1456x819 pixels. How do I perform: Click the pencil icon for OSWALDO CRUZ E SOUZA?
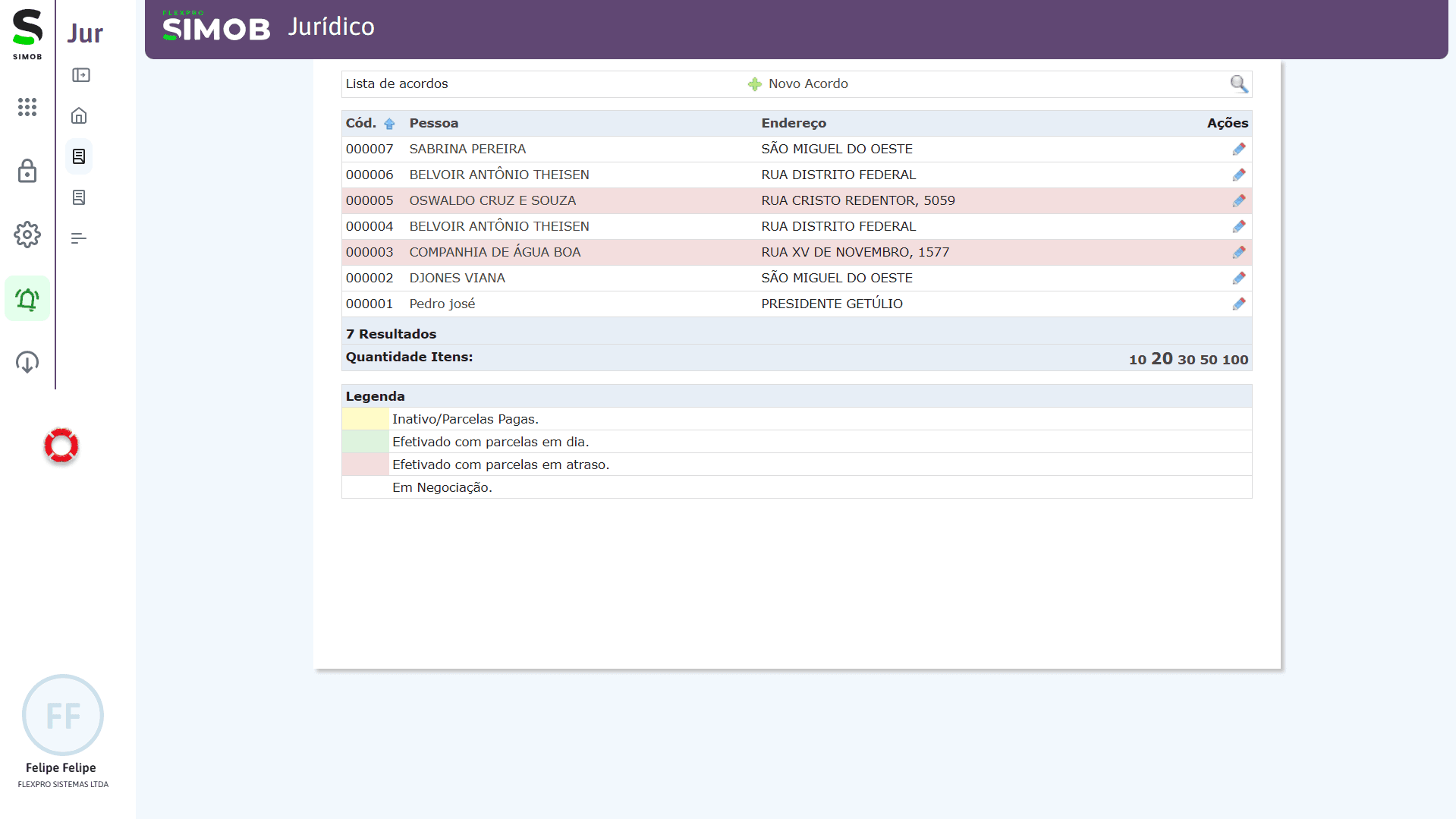click(x=1238, y=201)
